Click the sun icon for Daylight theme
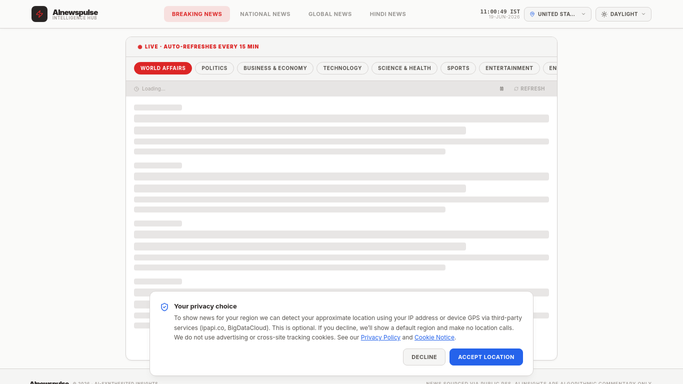 [x=604, y=14]
